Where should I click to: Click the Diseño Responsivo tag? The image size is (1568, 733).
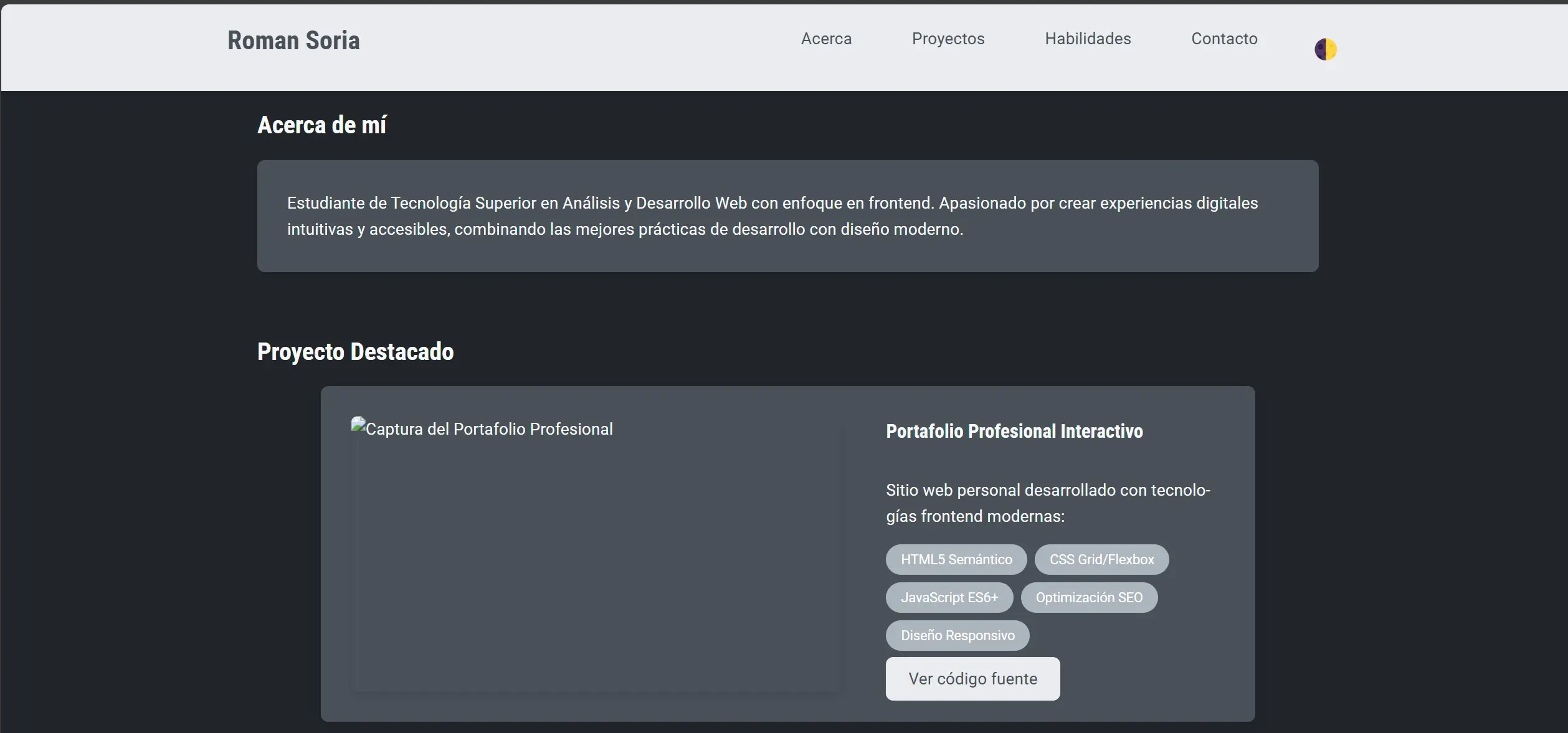[957, 635]
